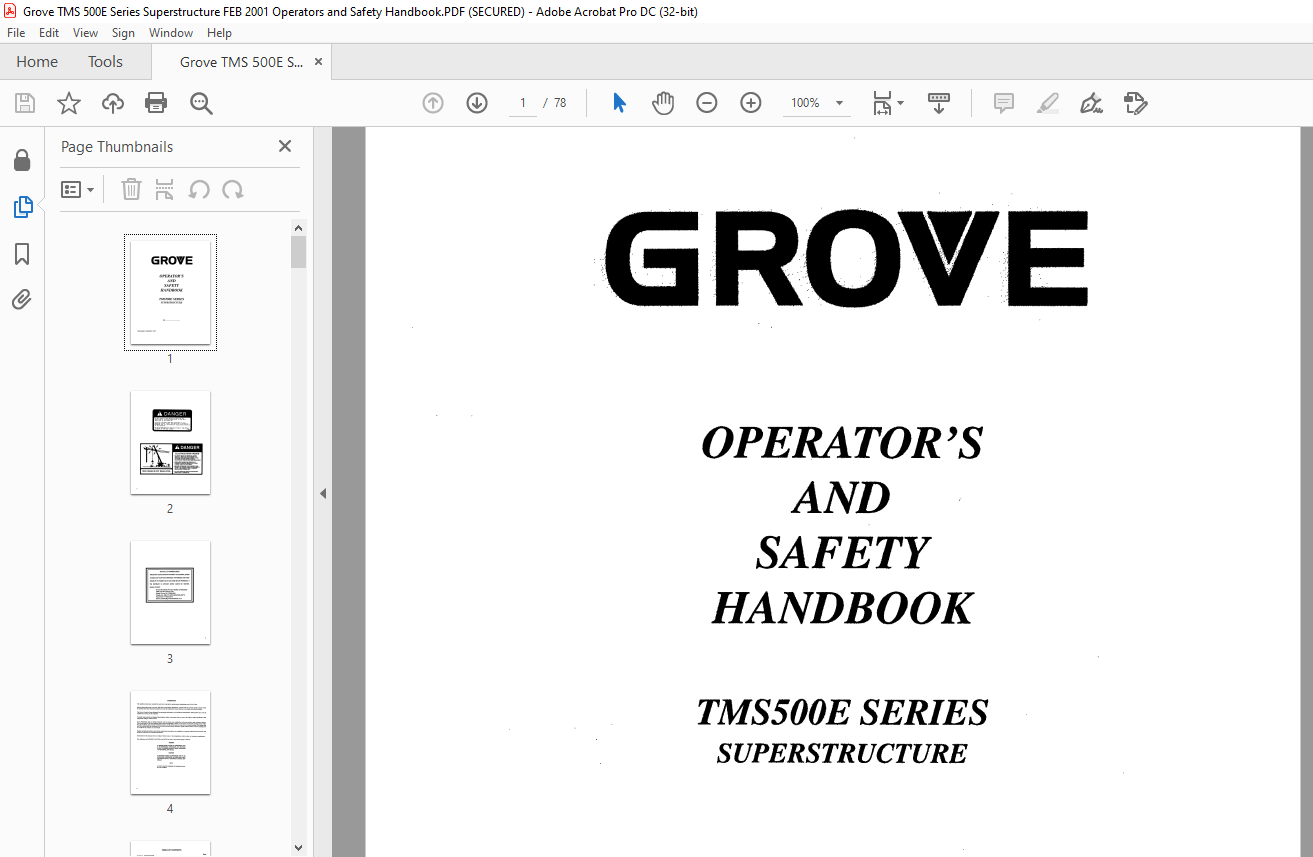This screenshot has height=857, width=1313.
Task: Open the Find text magnifier tool
Action: click(x=201, y=103)
